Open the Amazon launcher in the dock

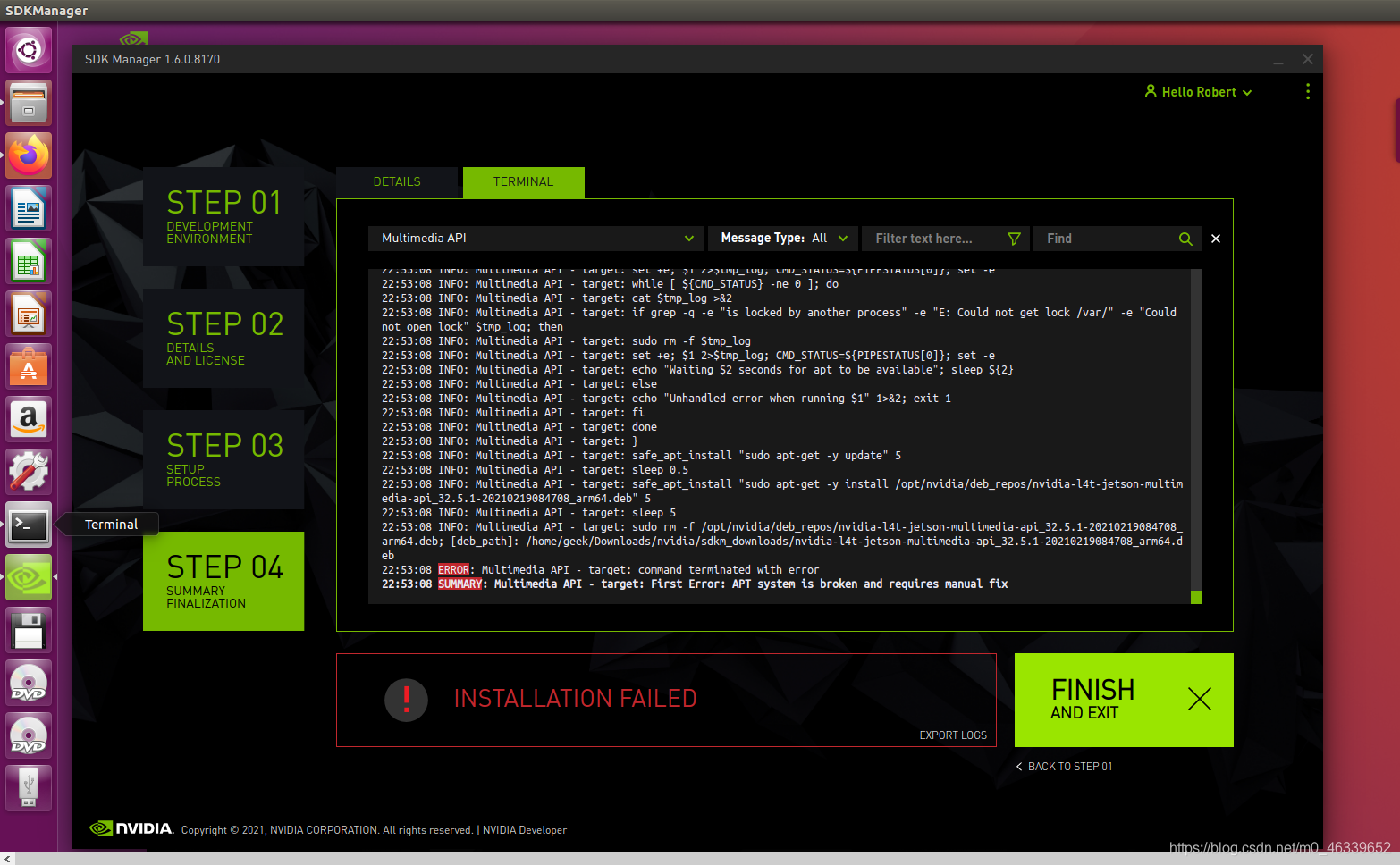point(29,419)
